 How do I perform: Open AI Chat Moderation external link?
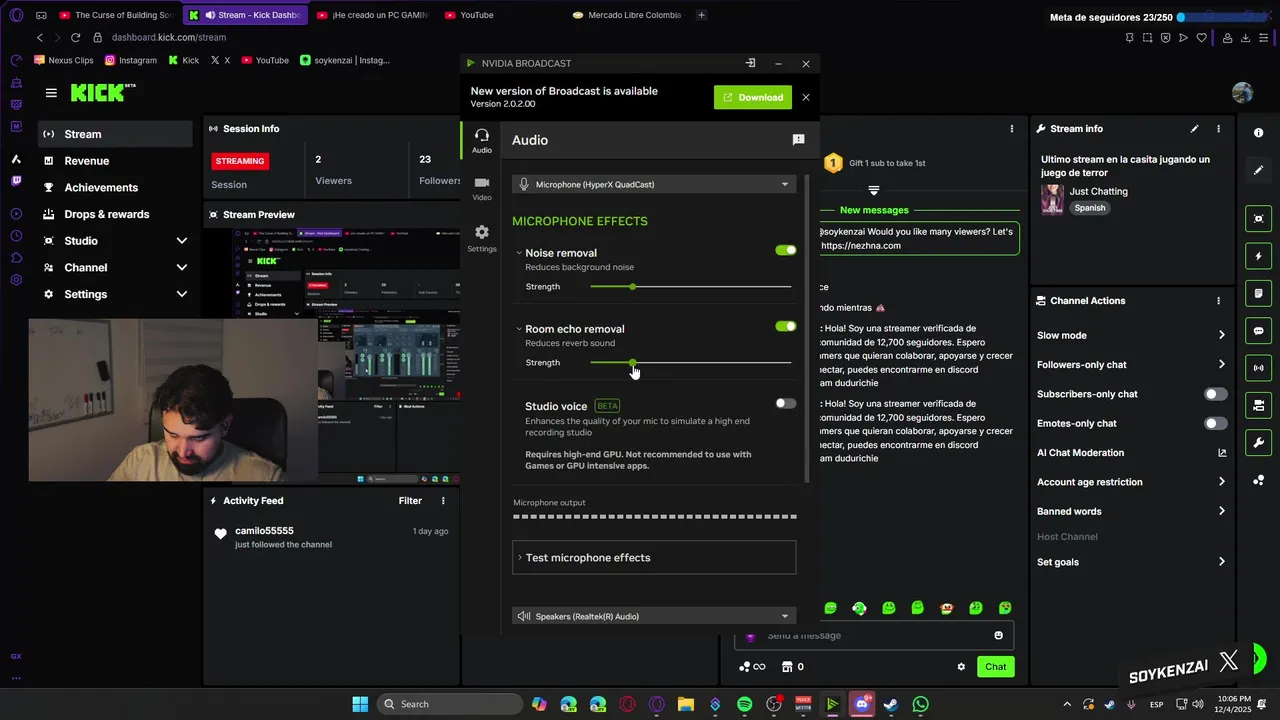coord(1222,453)
